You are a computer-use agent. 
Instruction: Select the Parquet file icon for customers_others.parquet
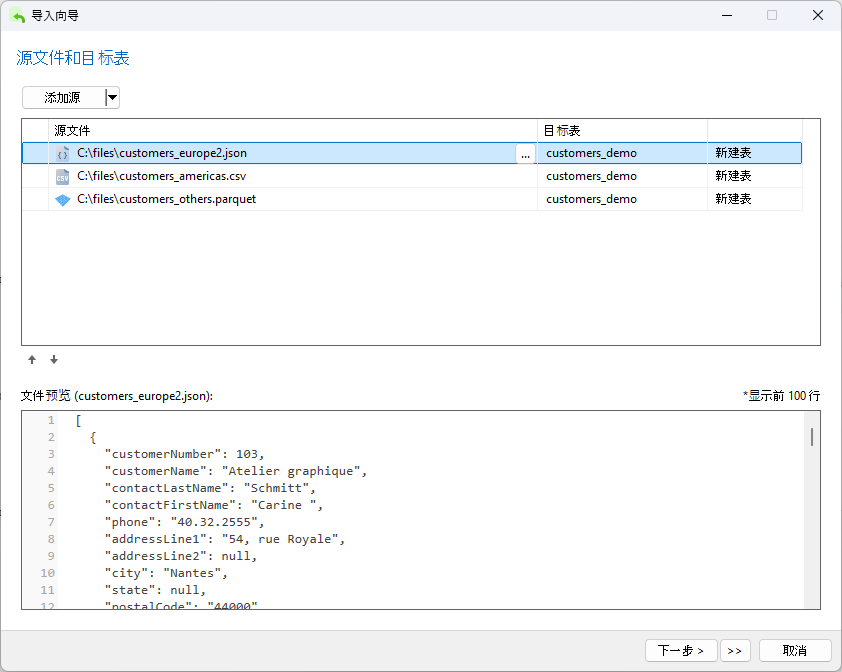click(x=62, y=200)
